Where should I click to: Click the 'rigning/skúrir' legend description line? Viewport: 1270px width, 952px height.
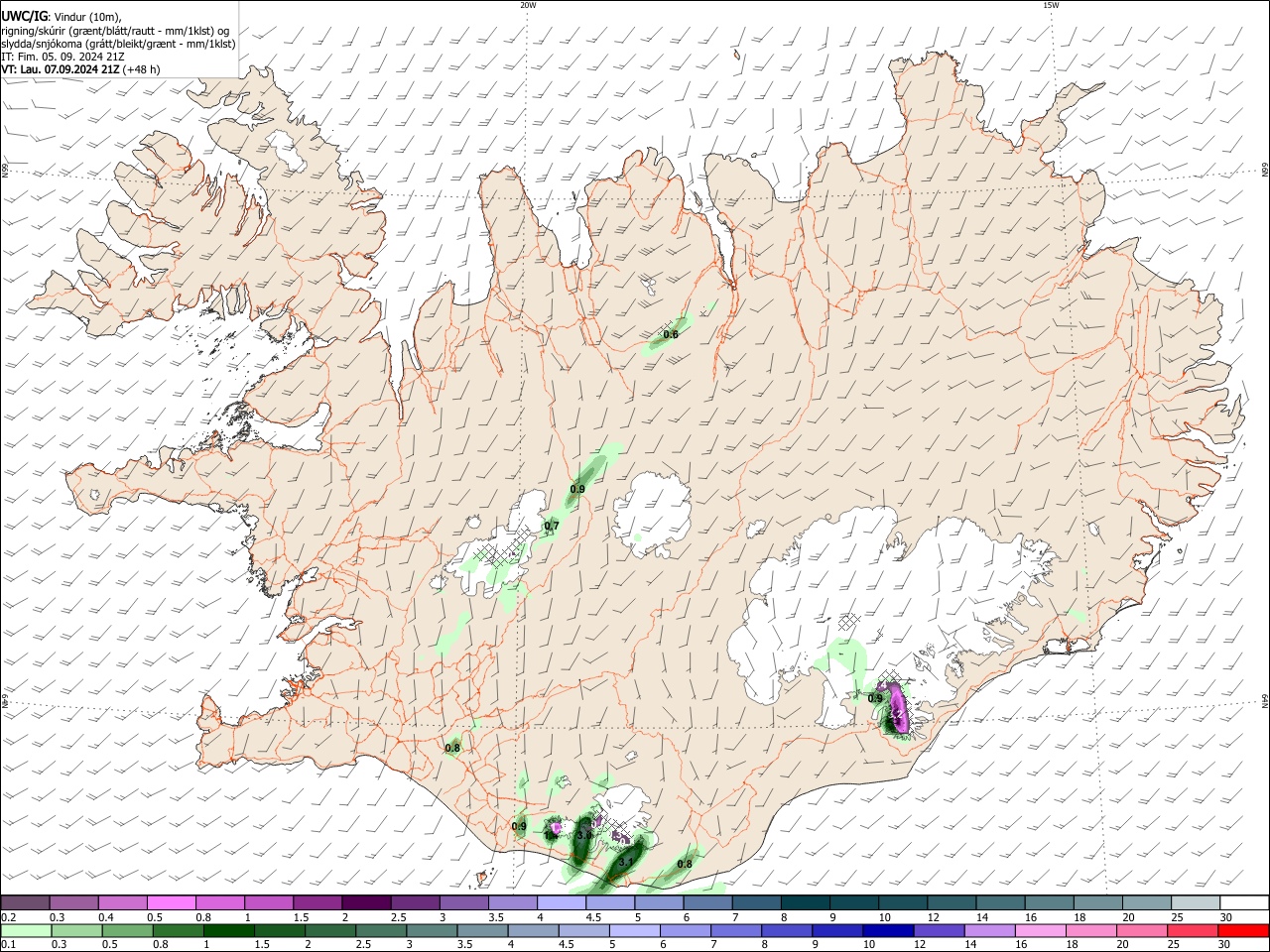coord(117,30)
